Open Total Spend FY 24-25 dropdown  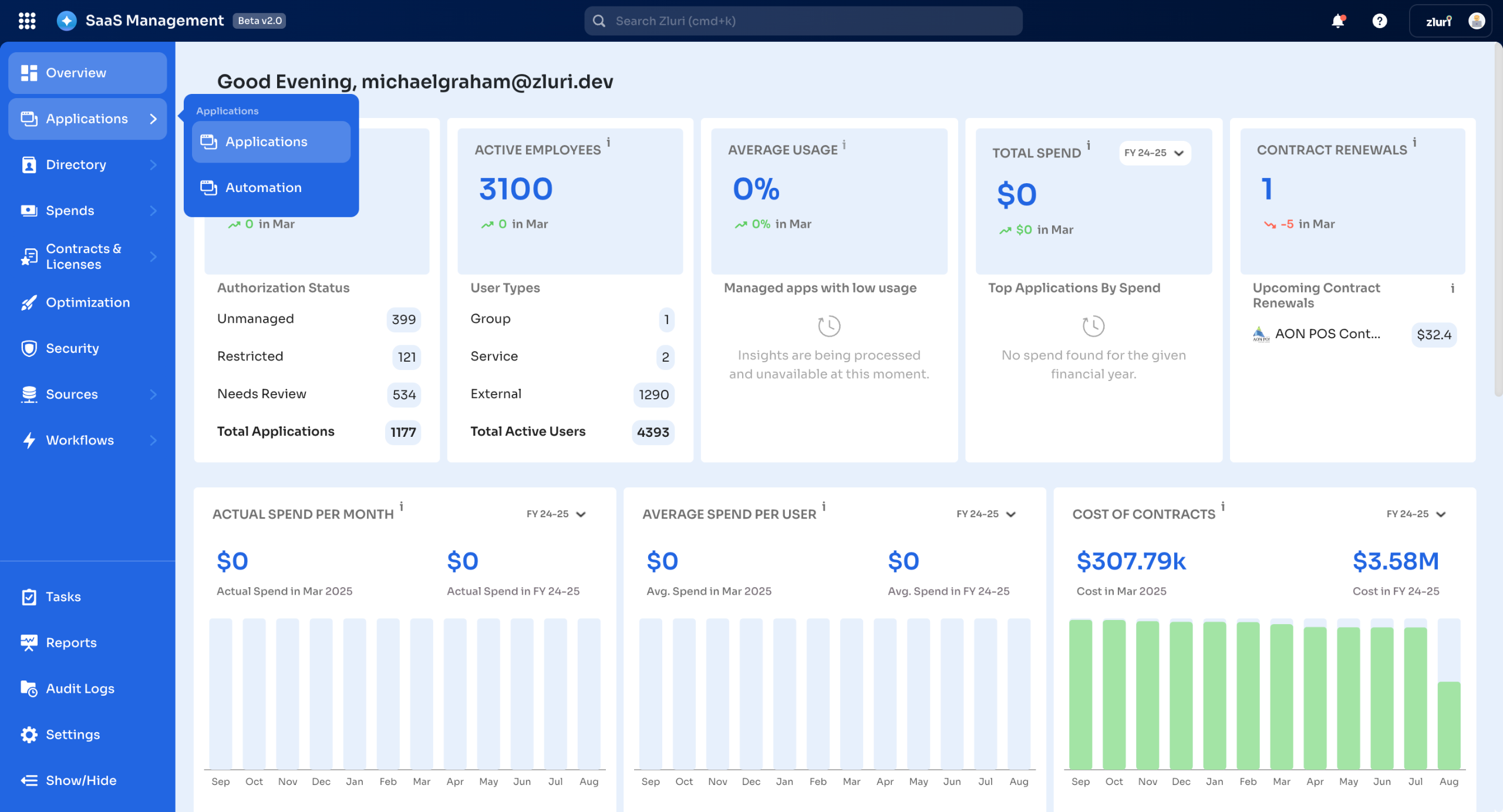tap(1154, 153)
